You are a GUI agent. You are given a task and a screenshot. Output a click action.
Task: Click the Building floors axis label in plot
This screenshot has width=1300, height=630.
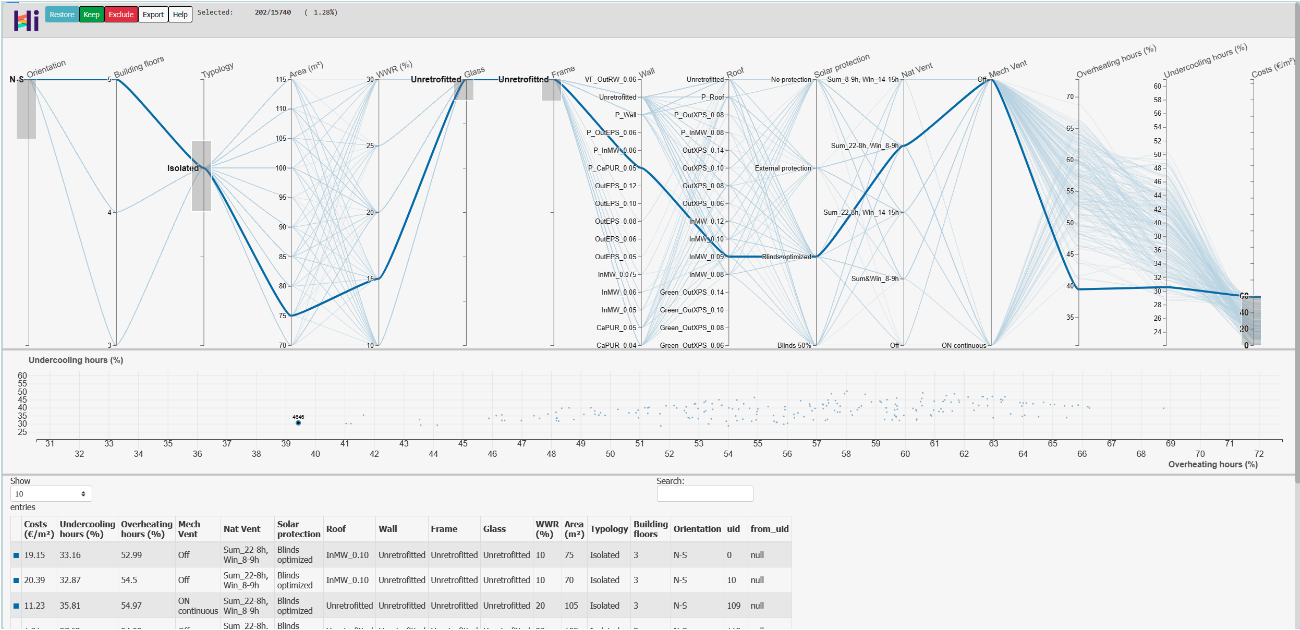tap(139, 67)
